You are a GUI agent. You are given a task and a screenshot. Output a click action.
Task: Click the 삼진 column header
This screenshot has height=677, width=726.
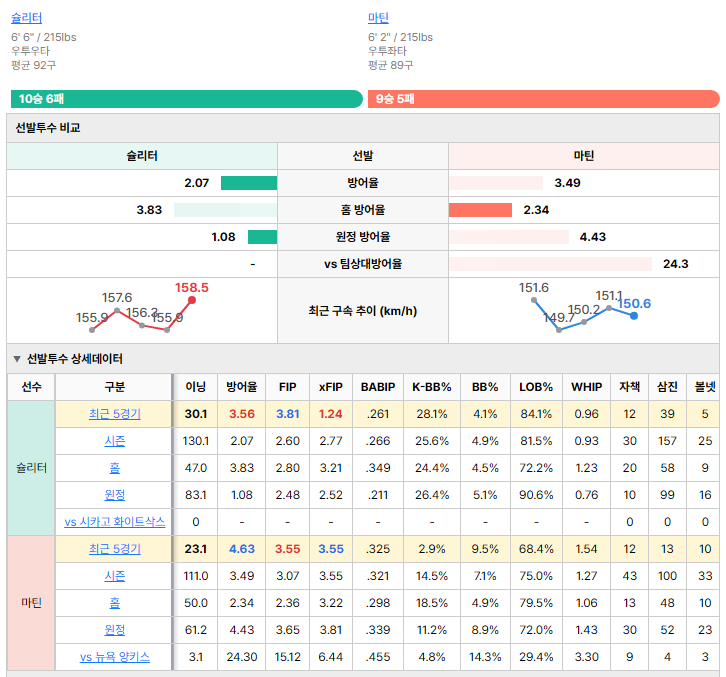[x=667, y=387]
